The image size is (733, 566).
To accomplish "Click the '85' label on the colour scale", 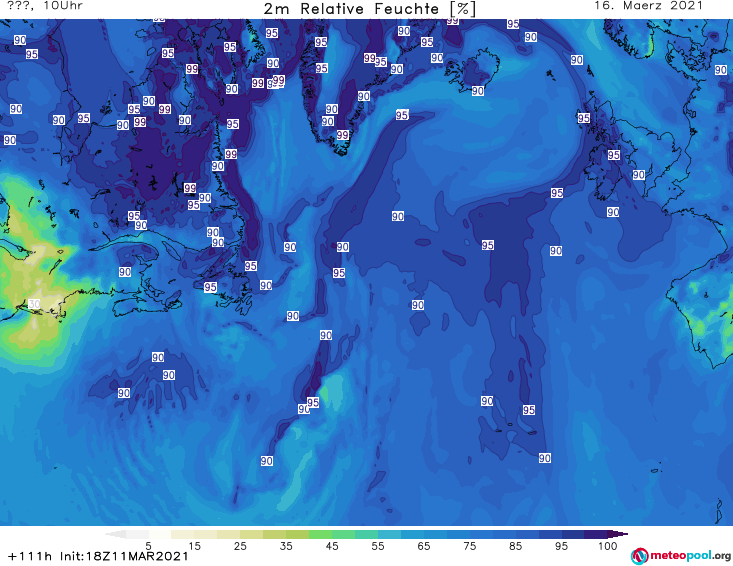I will [x=516, y=545].
